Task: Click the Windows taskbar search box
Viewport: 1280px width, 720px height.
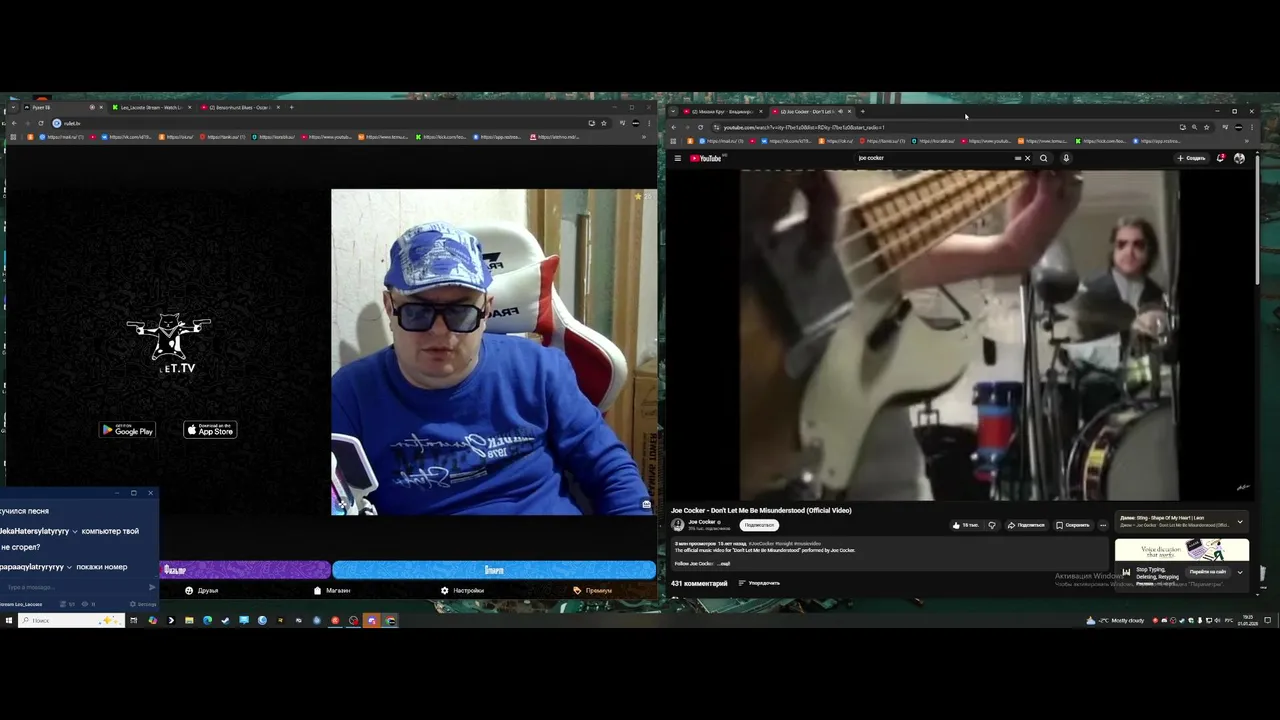Action: [72, 620]
